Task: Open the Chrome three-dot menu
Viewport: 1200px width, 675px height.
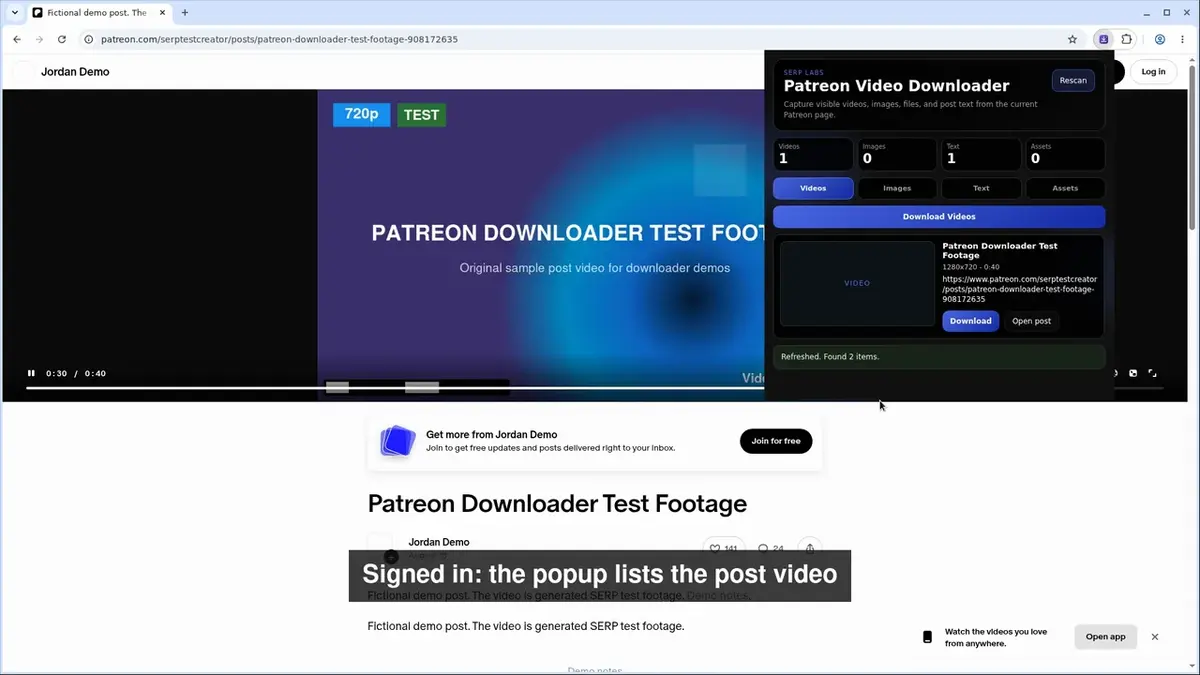Action: point(1183,39)
